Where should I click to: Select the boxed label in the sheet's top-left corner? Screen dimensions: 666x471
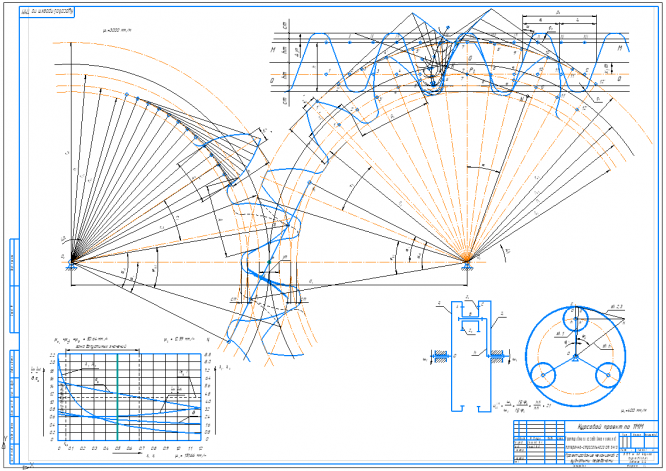47,12
